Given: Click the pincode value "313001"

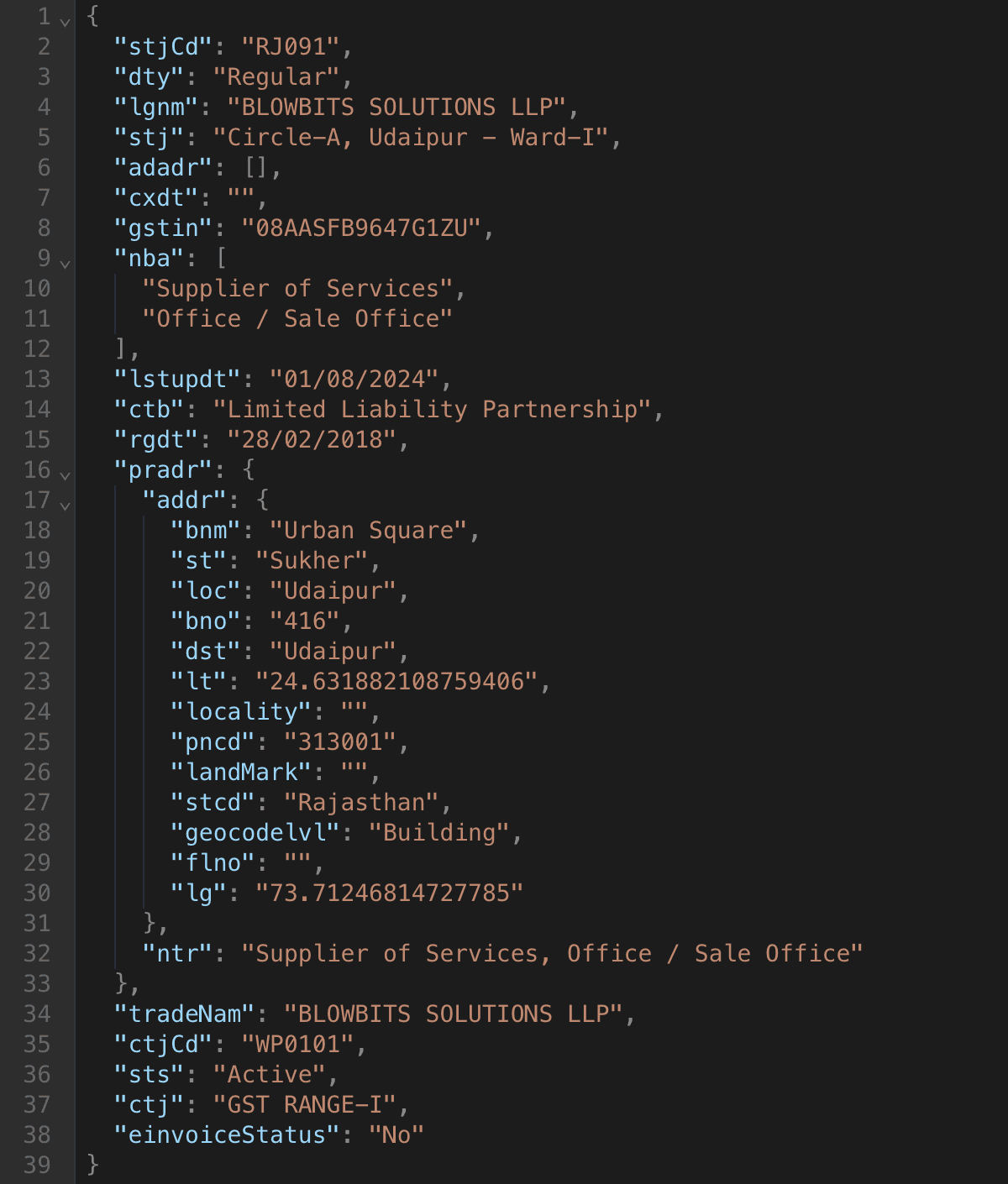Looking at the screenshot, I should [x=339, y=741].
